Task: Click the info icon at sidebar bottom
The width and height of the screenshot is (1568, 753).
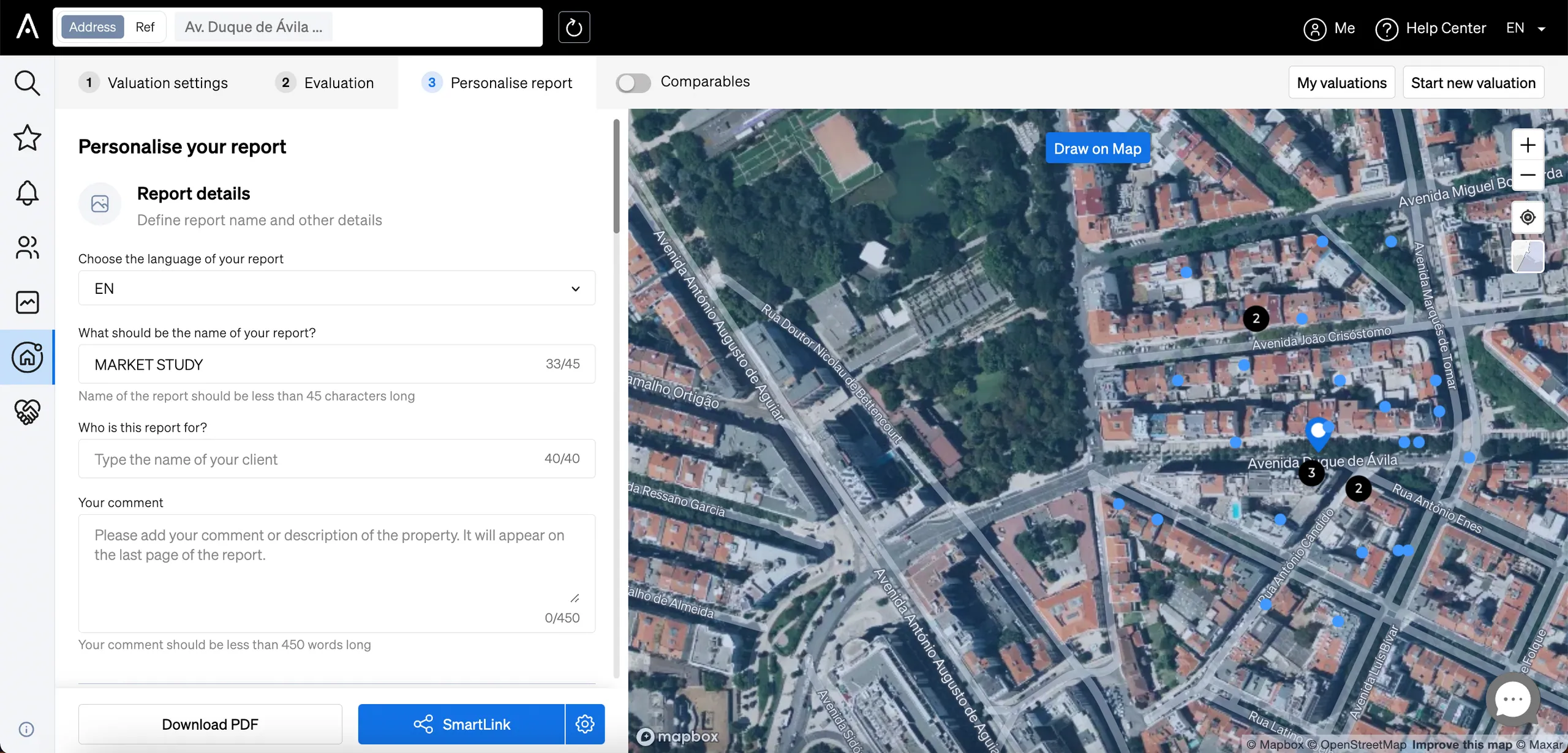Action: [x=26, y=729]
